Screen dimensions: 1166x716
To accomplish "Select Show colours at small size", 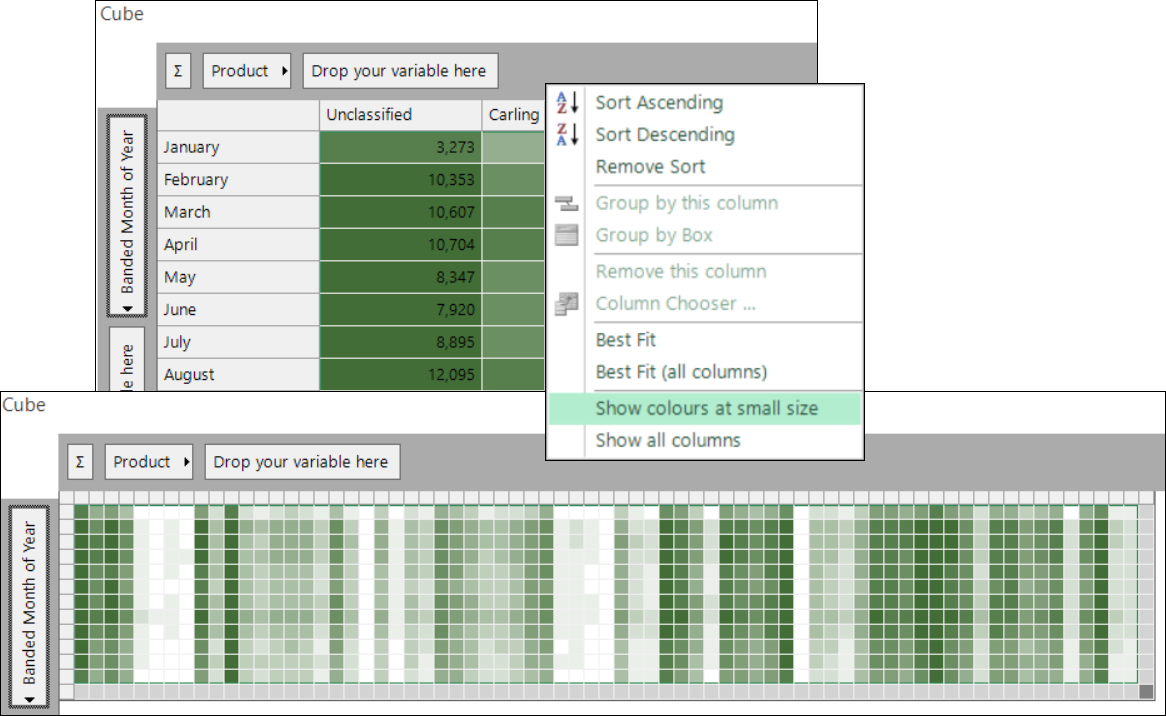I will pyautogui.click(x=704, y=408).
